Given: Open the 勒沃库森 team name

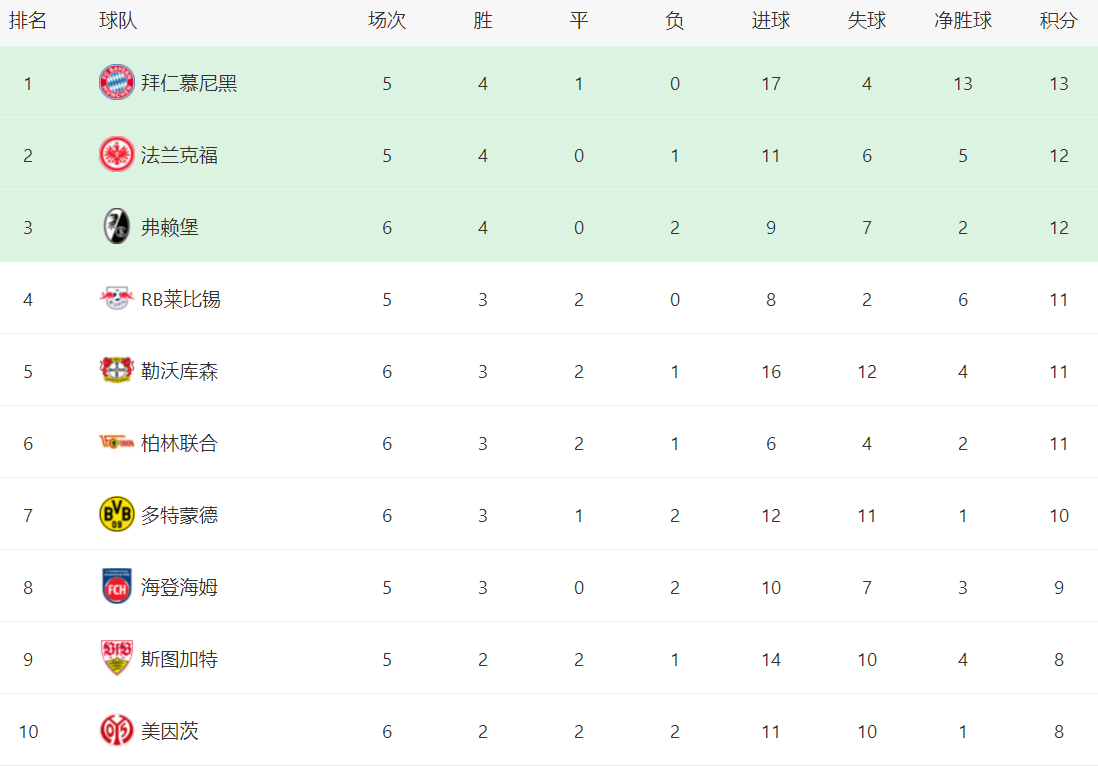Looking at the screenshot, I should coord(179,371).
